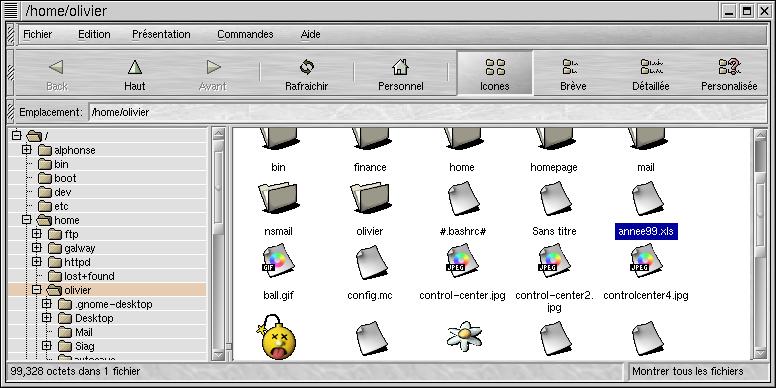
Task: Open the nsmail folder icon
Action: click(278, 197)
